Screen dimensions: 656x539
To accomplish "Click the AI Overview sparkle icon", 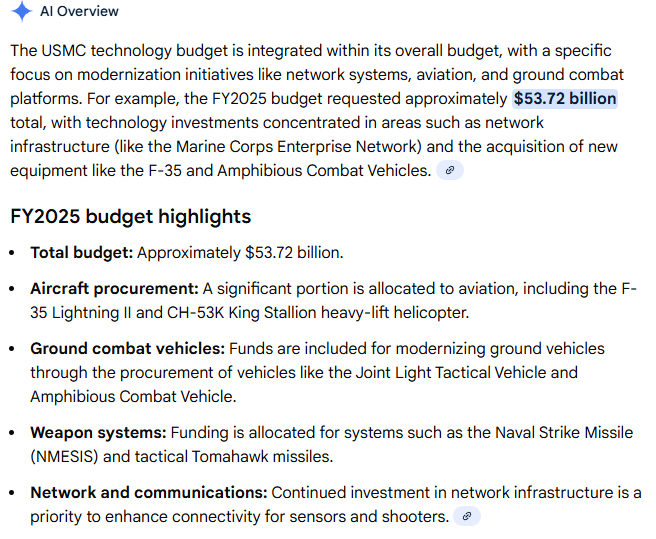I will [x=22, y=12].
